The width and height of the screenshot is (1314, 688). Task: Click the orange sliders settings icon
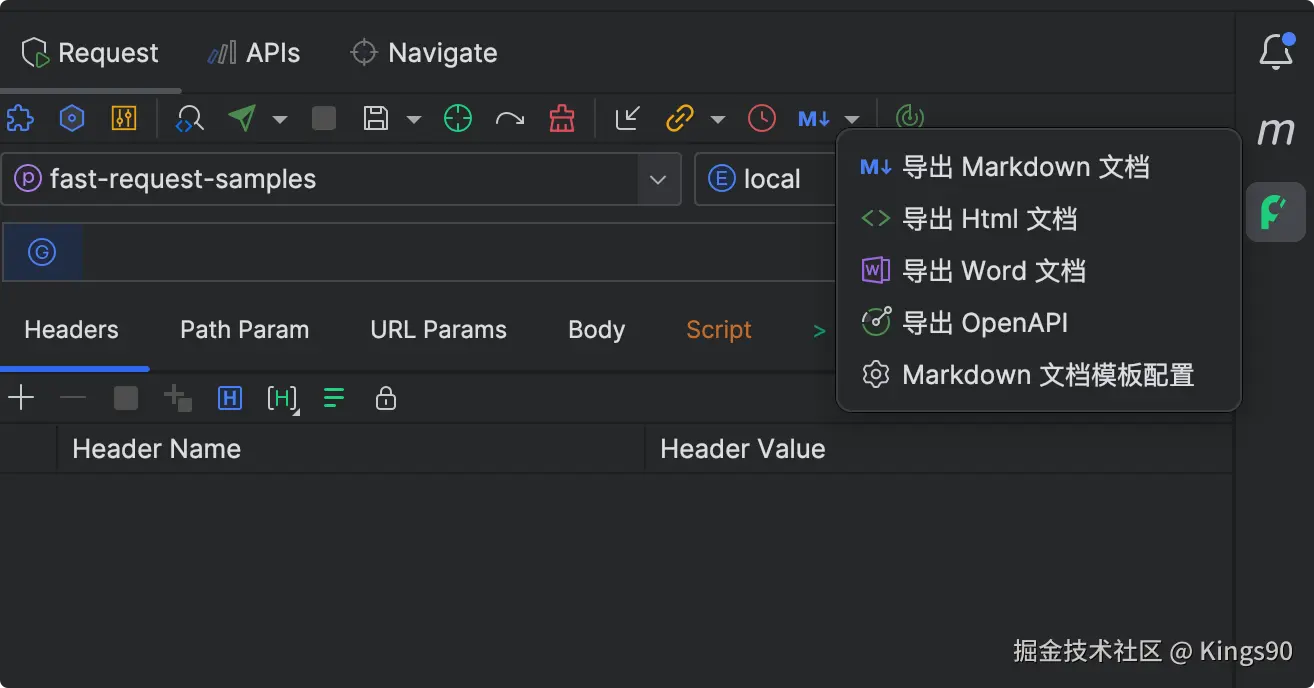coord(124,118)
